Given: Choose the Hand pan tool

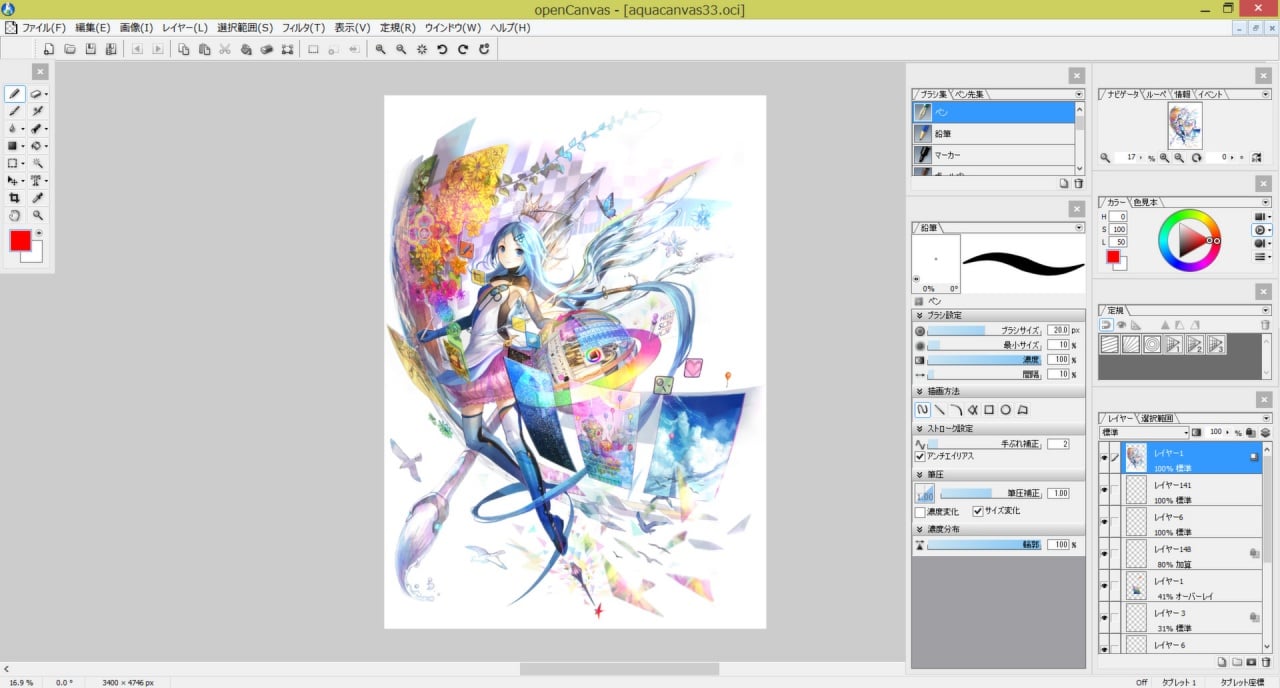Looking at the screenshot, I should point(14,215).
